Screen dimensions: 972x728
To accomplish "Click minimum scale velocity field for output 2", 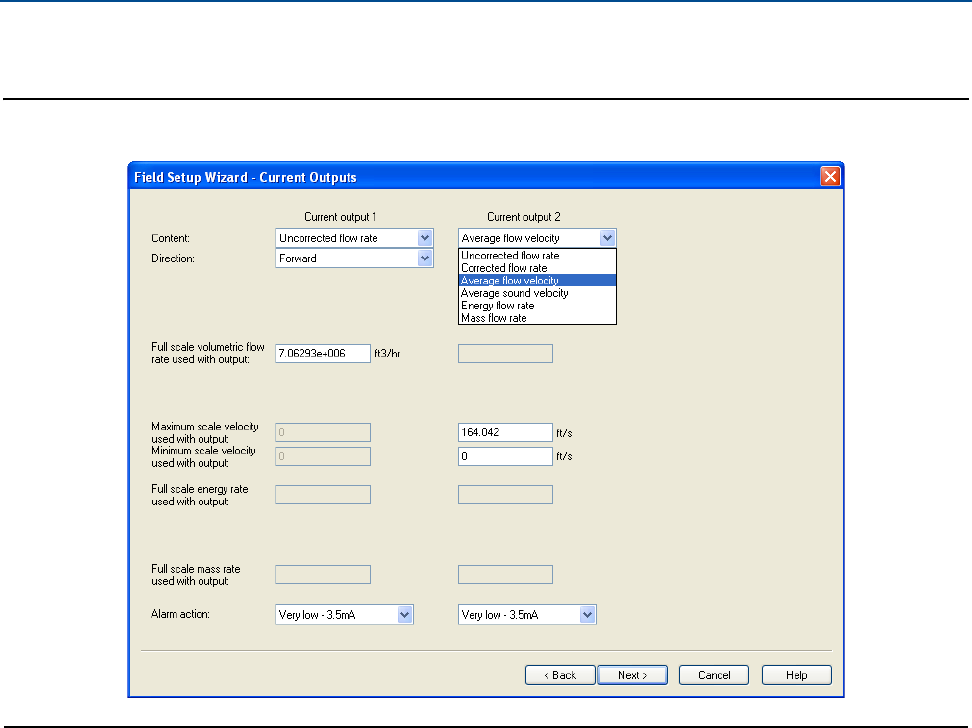I will 504,456.
